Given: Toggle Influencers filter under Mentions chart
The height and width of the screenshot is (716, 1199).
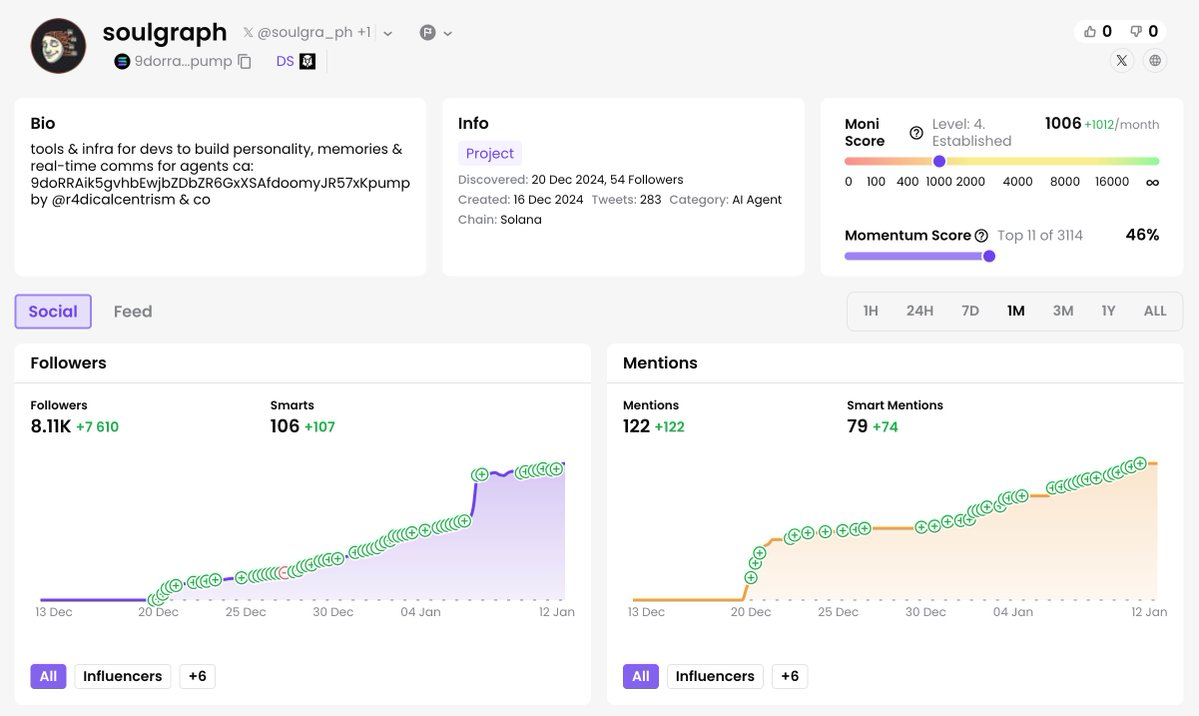Looking at the screenshot, I should 714,677.
